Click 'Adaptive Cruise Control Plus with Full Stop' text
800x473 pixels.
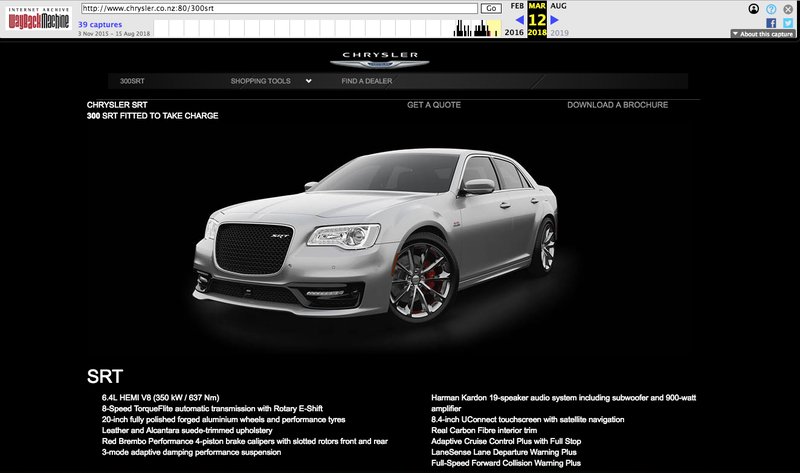click(506, 441)
